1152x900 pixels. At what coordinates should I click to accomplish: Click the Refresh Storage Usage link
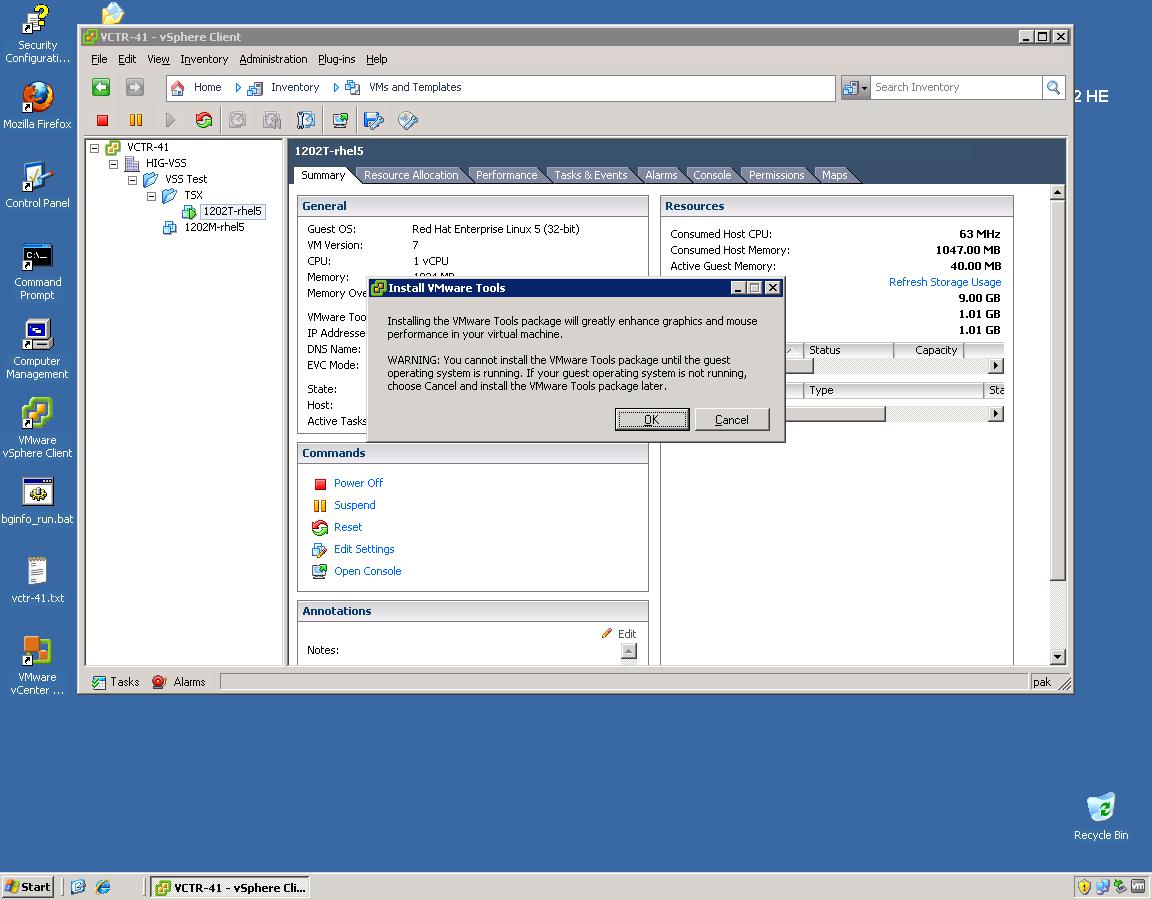click(x=945, y=282)
